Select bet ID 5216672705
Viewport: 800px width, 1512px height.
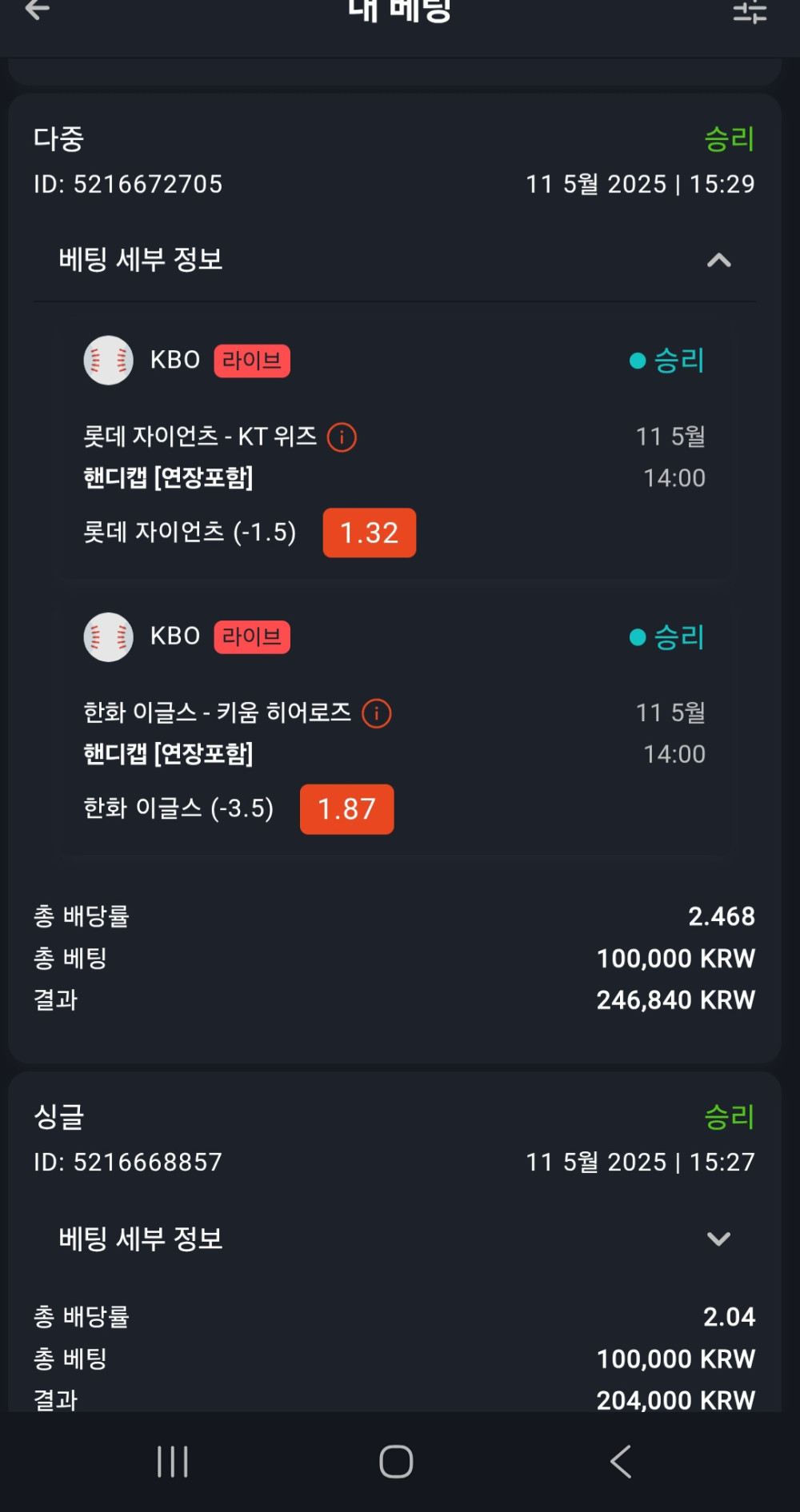click(128, 185)
